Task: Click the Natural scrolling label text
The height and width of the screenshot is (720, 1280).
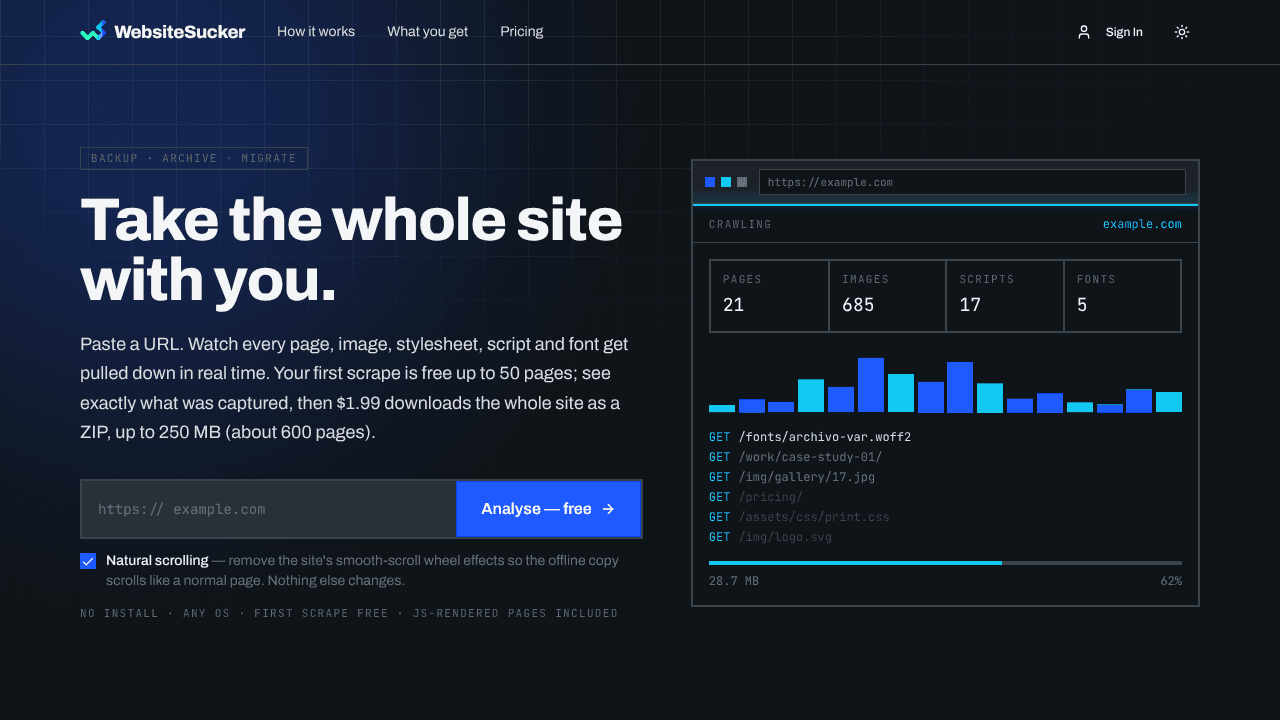Action: tap(157, 561)
